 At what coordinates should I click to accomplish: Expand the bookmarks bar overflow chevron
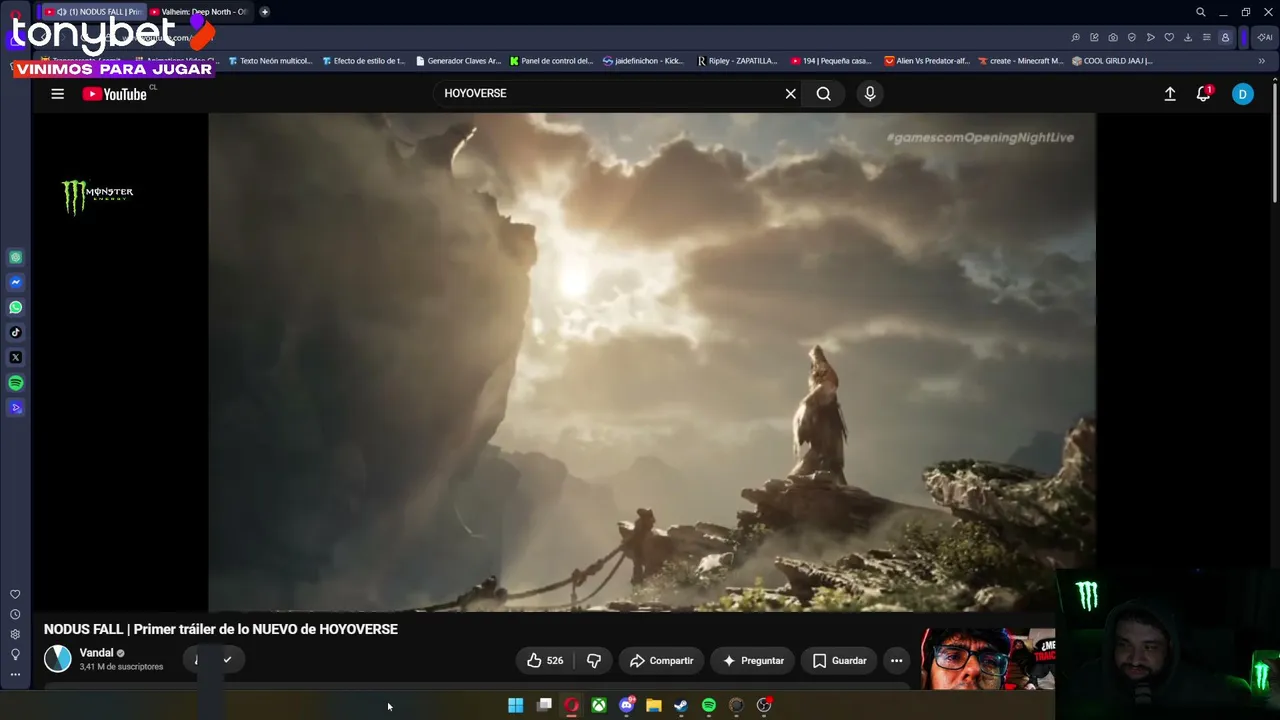(x=1261, y=61)
